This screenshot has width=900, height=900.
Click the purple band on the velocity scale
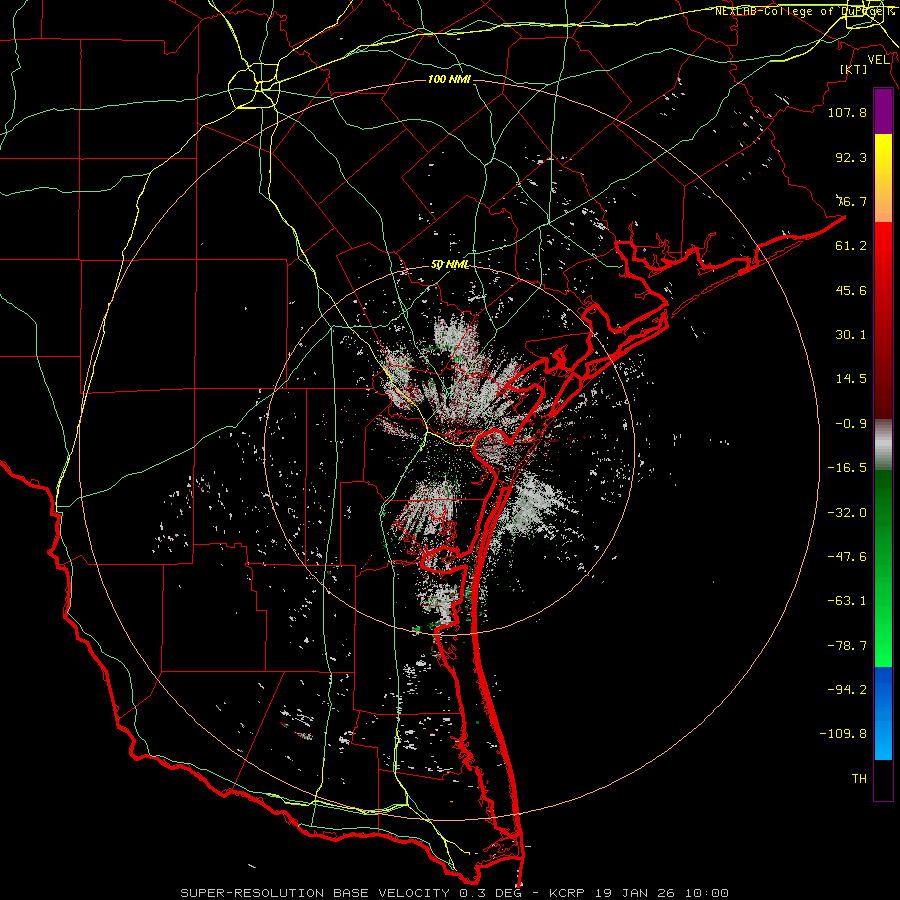[883, 111]
